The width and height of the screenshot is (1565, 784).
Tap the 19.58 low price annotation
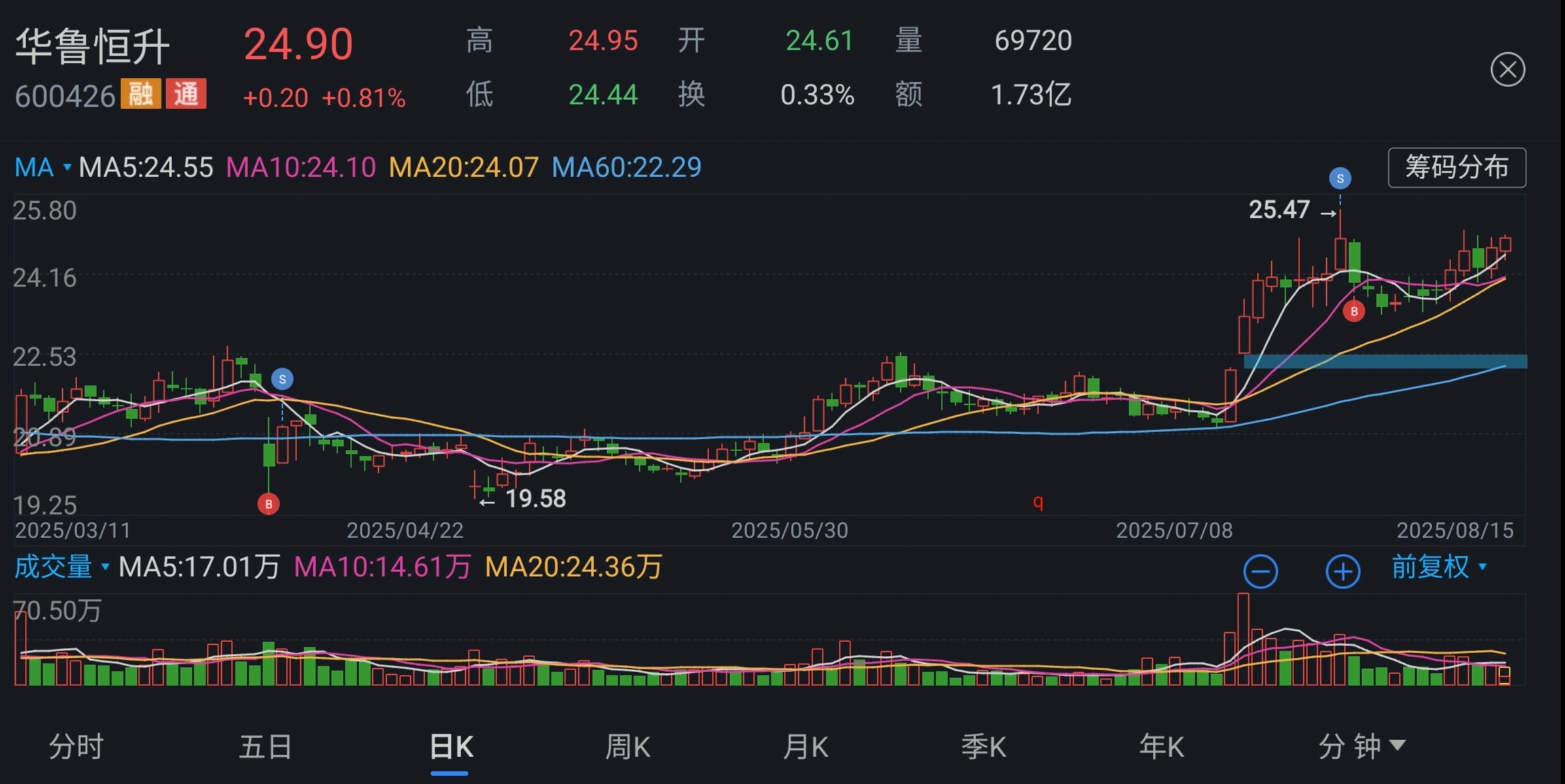tap(535, 499)
